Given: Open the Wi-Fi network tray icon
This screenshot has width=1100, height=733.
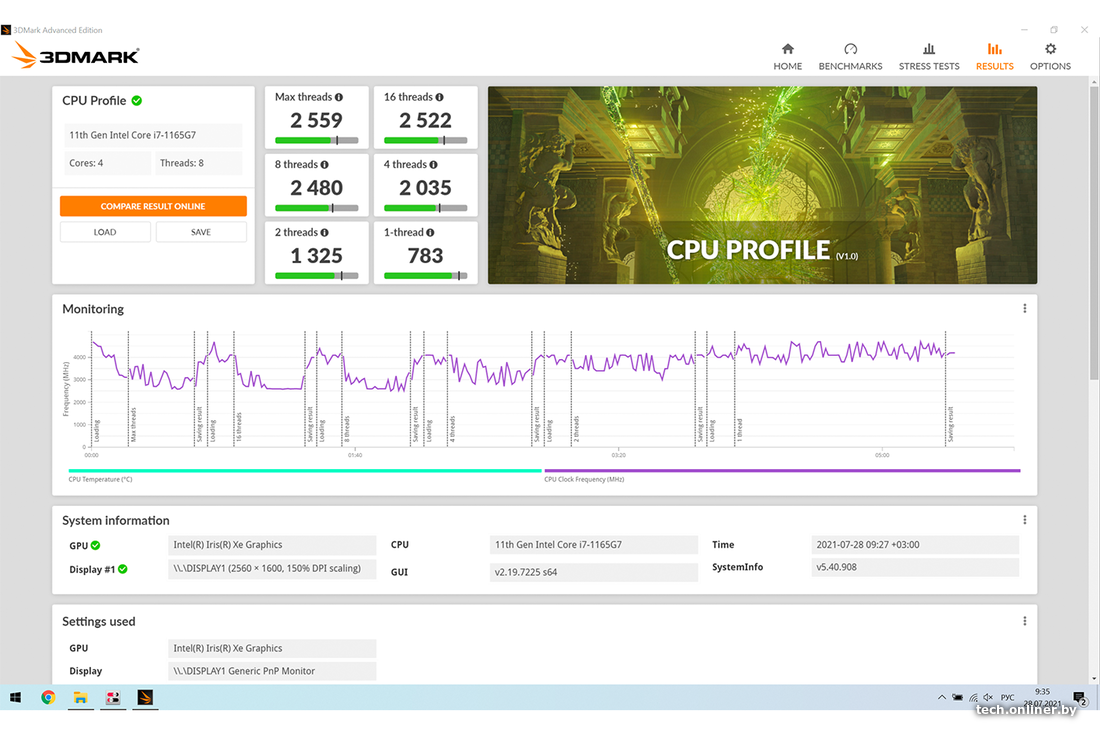Looking at the screenshot, I should pos(974,697).
